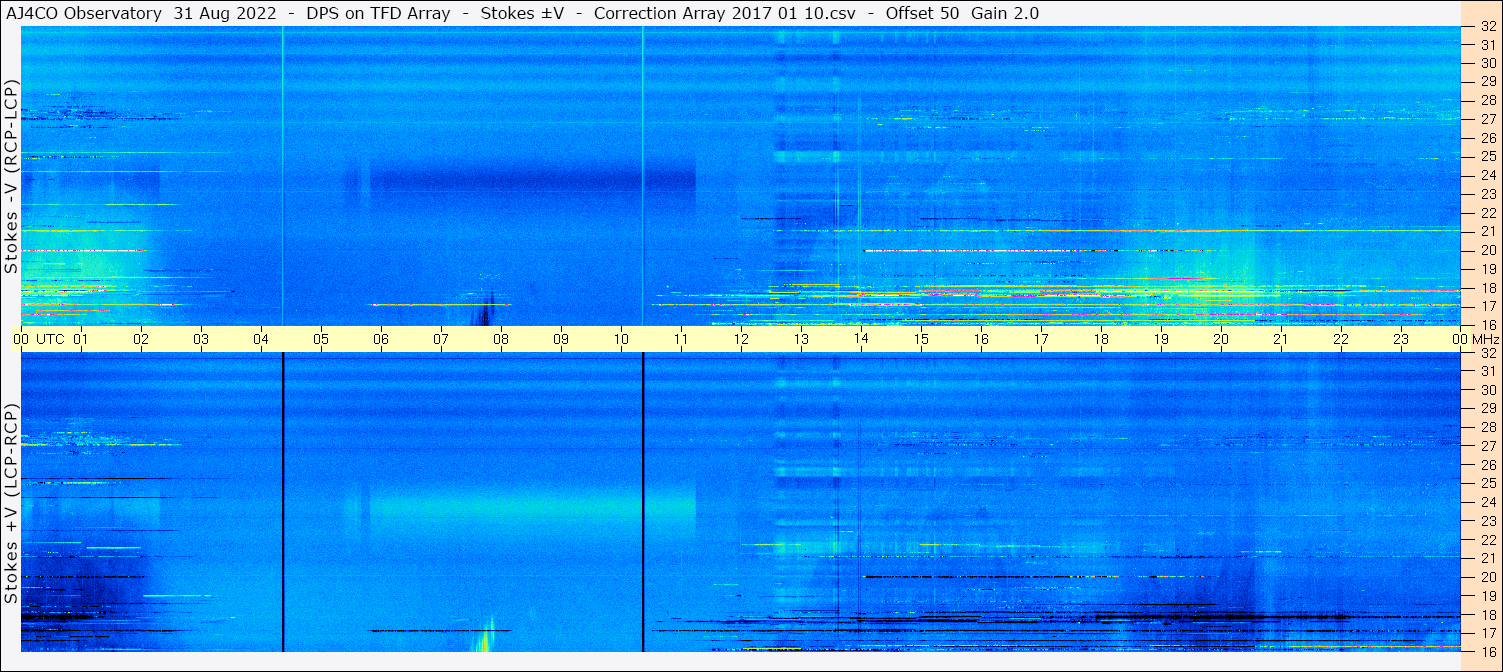Click the 'MHz' unit label on time axis
Viewport: 1503px width, 672px height.
1488,339
